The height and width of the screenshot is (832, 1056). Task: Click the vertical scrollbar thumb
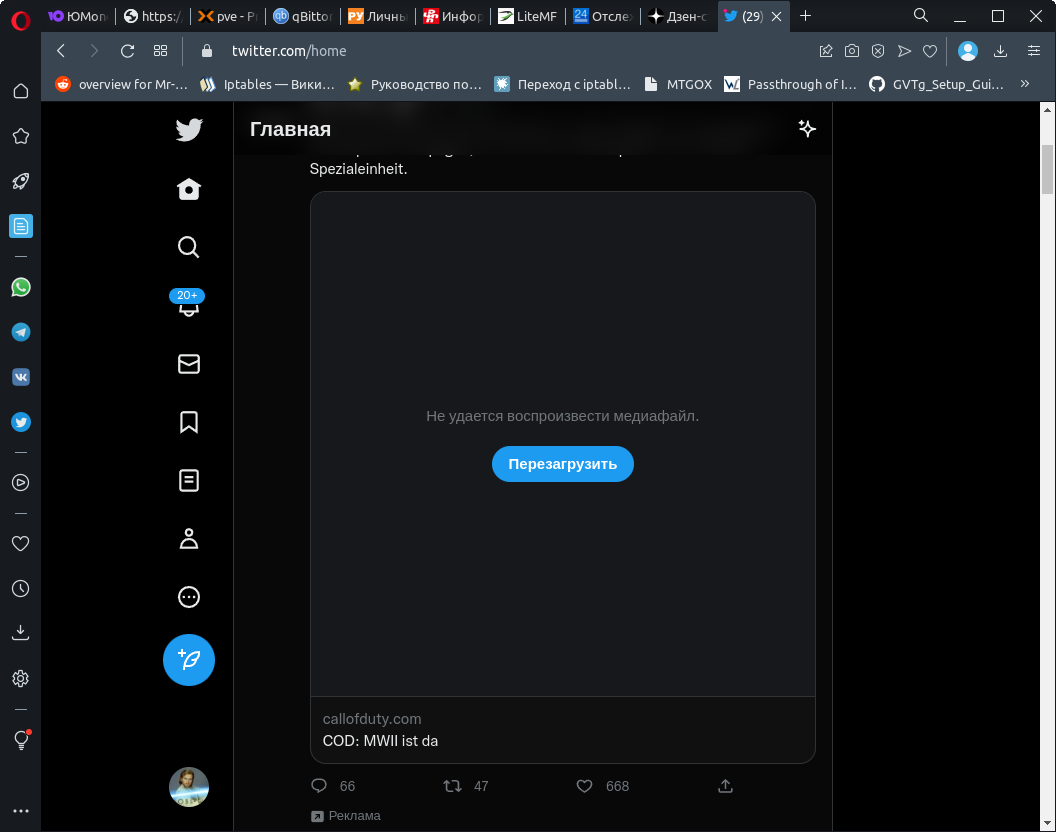(1047, 169)
